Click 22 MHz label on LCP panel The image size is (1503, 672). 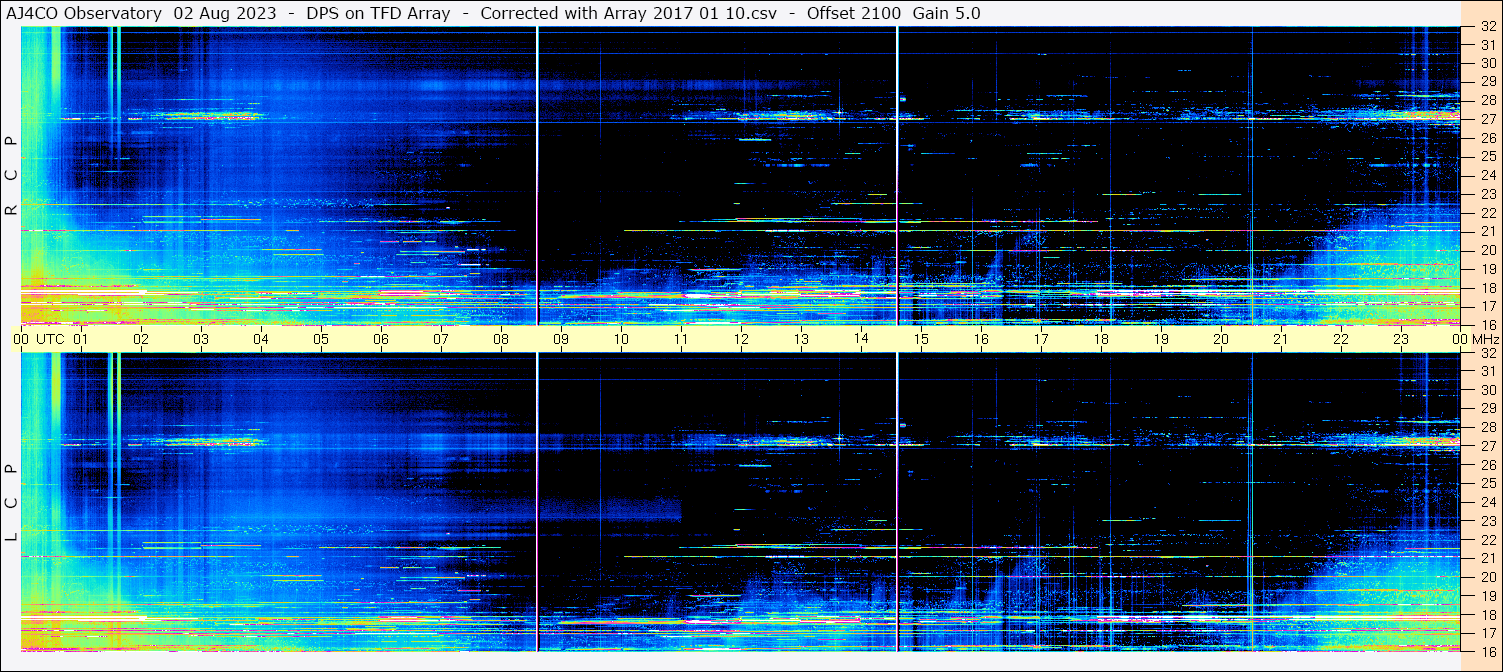pyautogui.click(x=1488, y=540)
